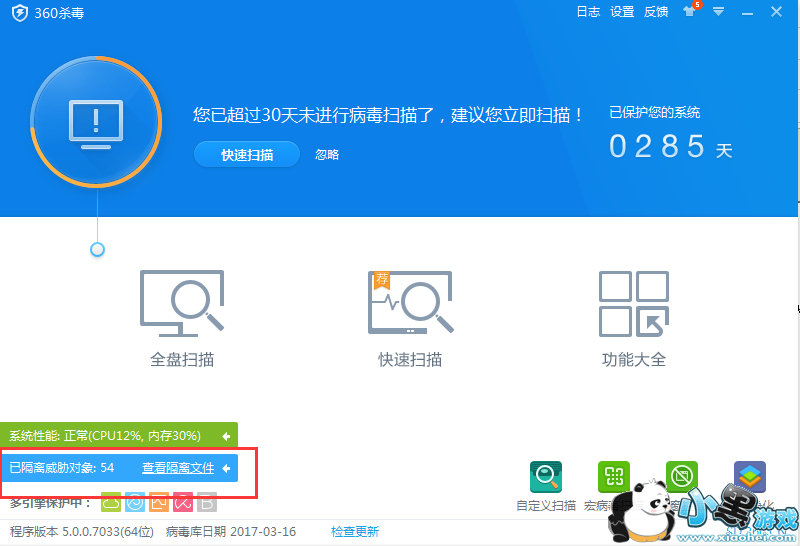
Task: Toggle the pink engine icon
Action: 183,503
